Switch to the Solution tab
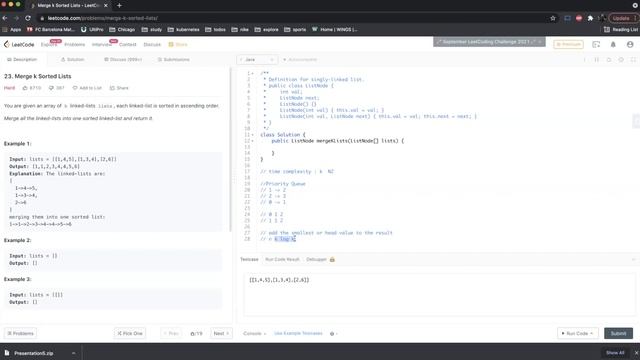Viewport: 640px width, 360px height. coord(73,60)
